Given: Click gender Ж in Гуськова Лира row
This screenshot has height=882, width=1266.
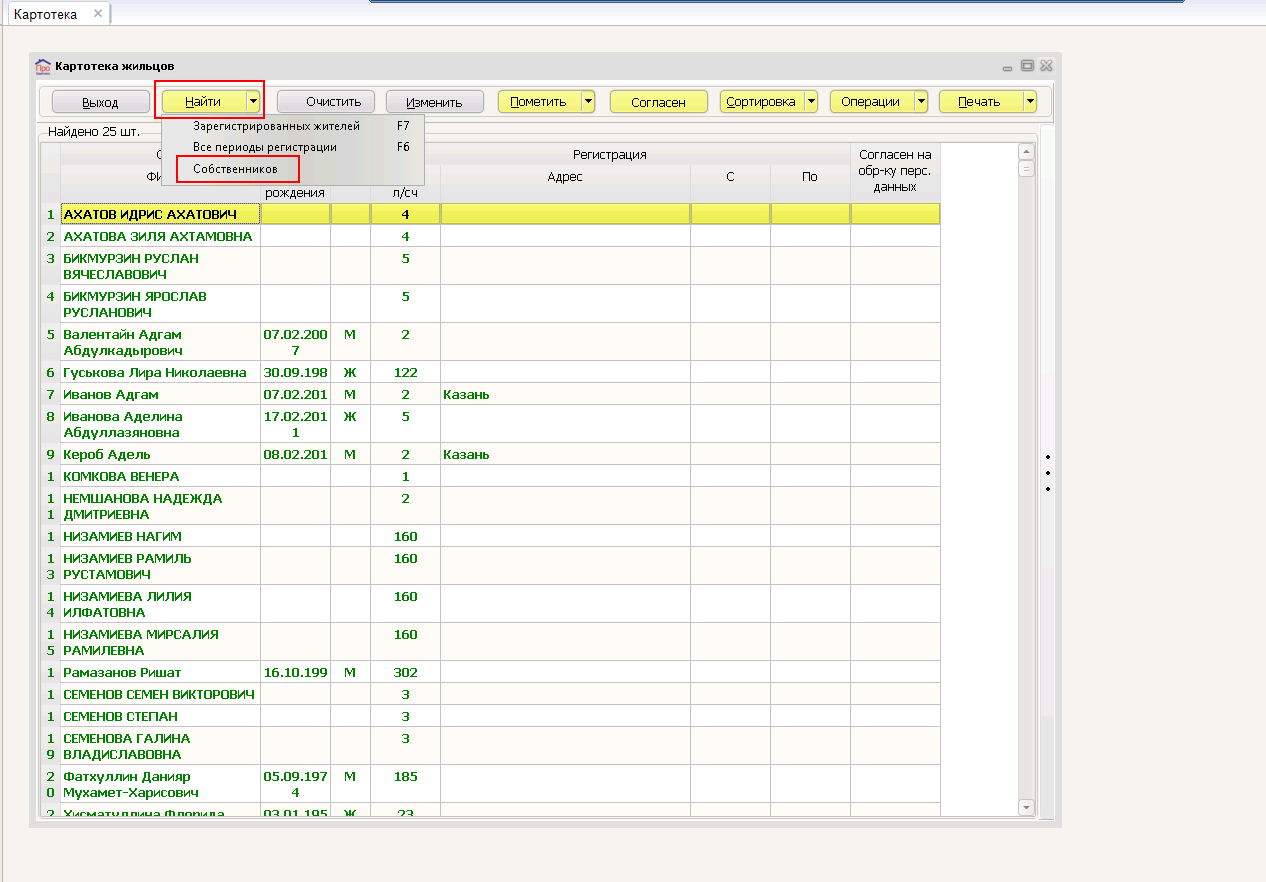Looking at the screenshot, I should 350,372.
